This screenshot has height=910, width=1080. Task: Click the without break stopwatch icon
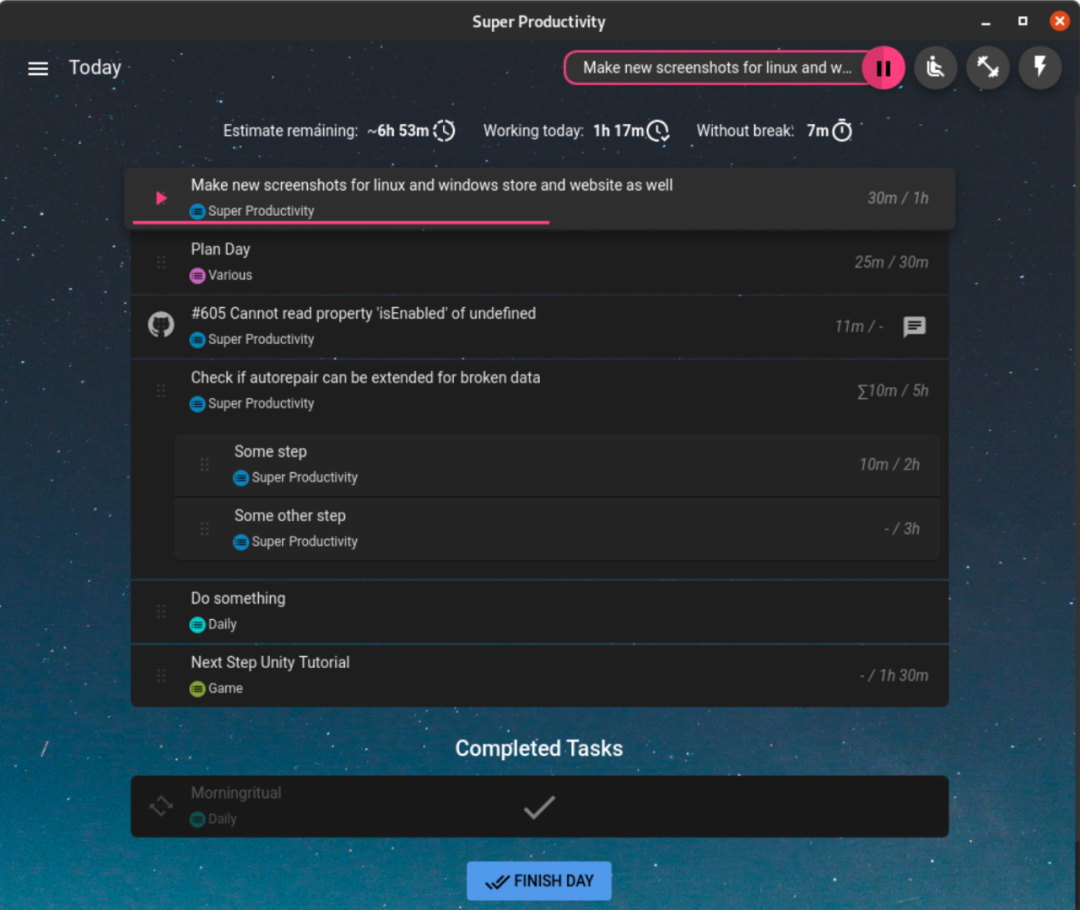(x=842, y=130)
